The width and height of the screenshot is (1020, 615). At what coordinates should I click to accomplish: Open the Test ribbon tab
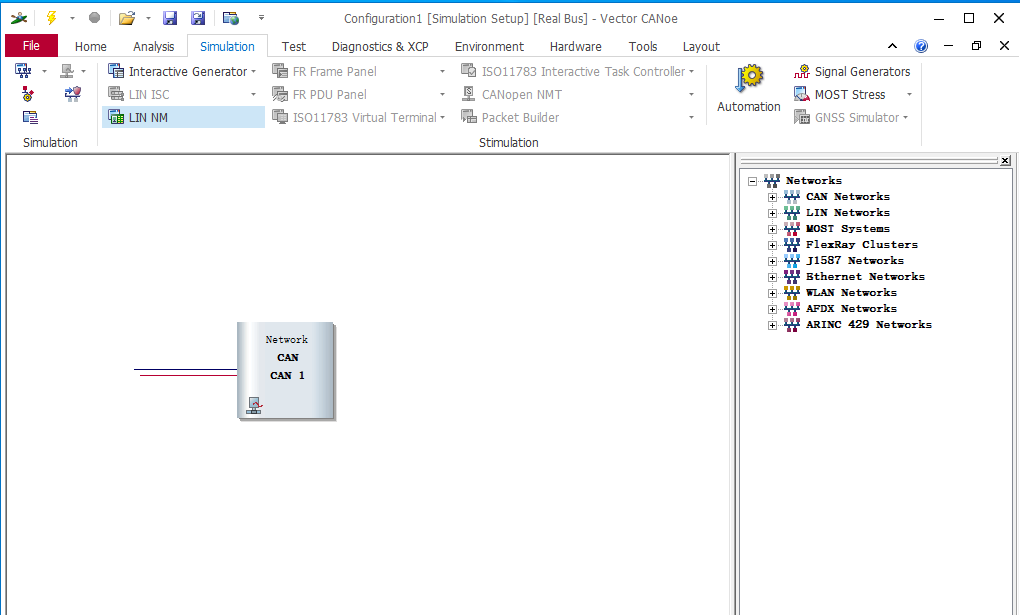click(293, 46)
